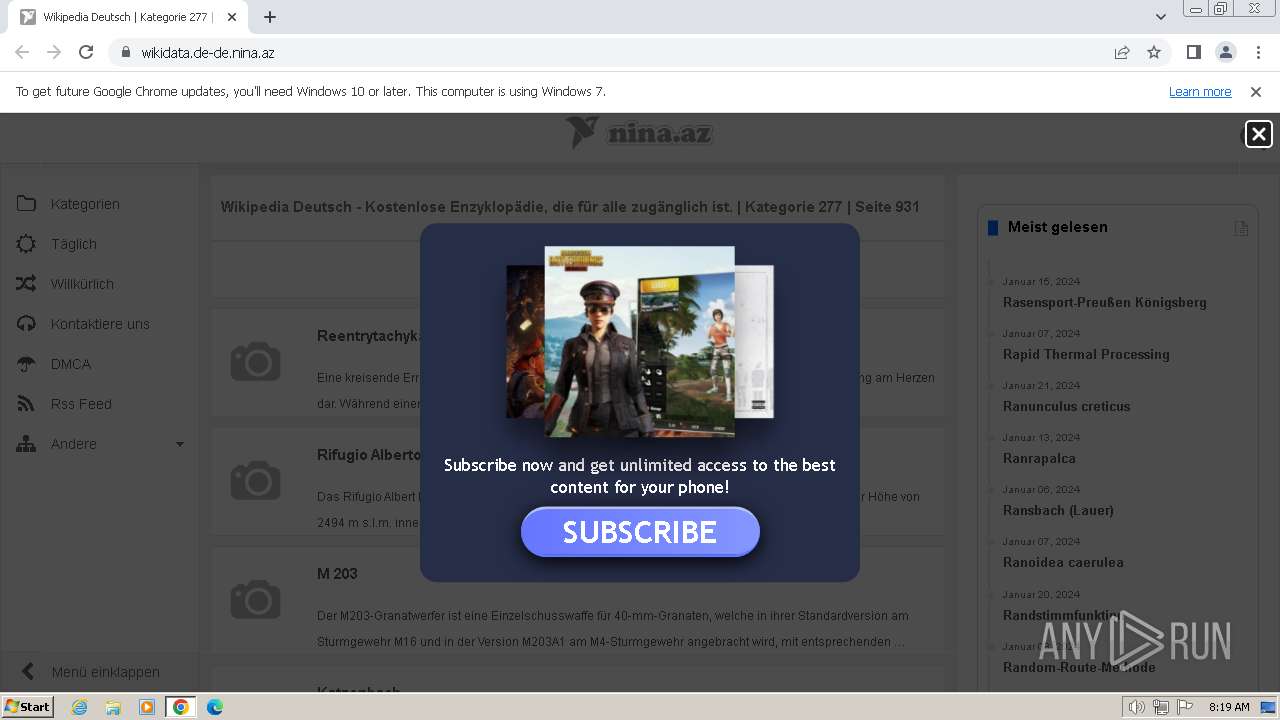Image resolution: width=1280 pixels, height=720 pixels.
Task: Open the Rss Feed menu item
Action: [81, 404]
